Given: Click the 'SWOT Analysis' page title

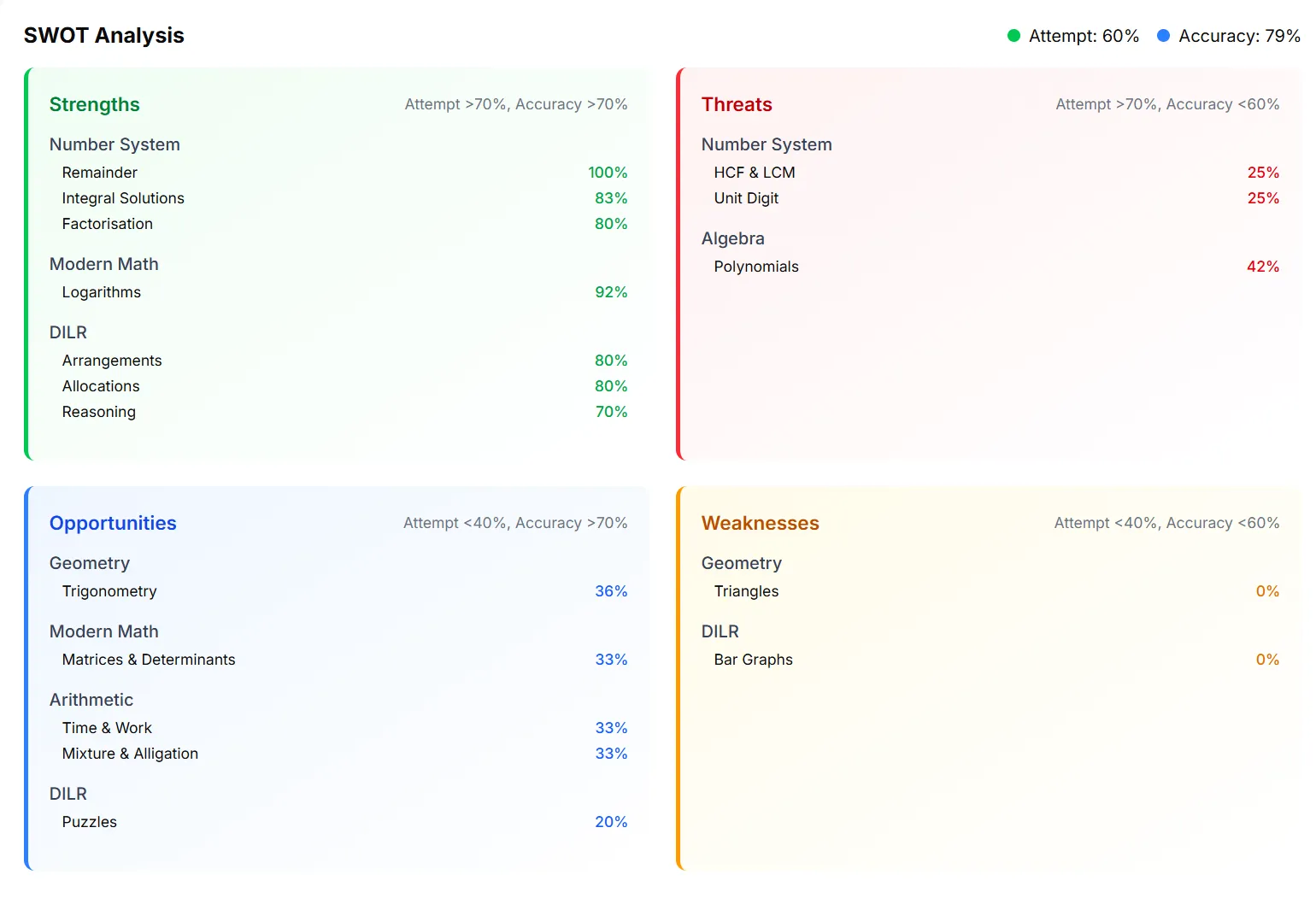Looking at the screenshot, I should [x=104, y=35].
